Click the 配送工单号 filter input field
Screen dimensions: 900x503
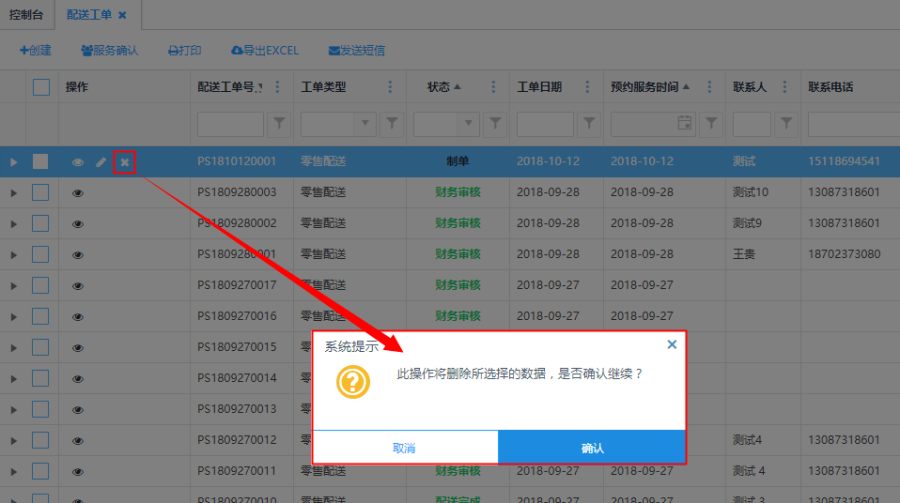(230, 123)
